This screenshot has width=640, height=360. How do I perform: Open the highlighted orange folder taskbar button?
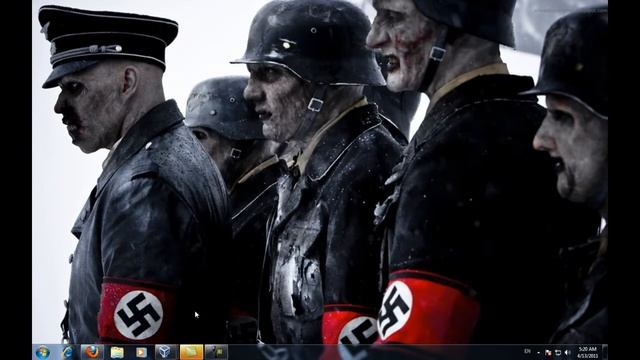(191, 352)
